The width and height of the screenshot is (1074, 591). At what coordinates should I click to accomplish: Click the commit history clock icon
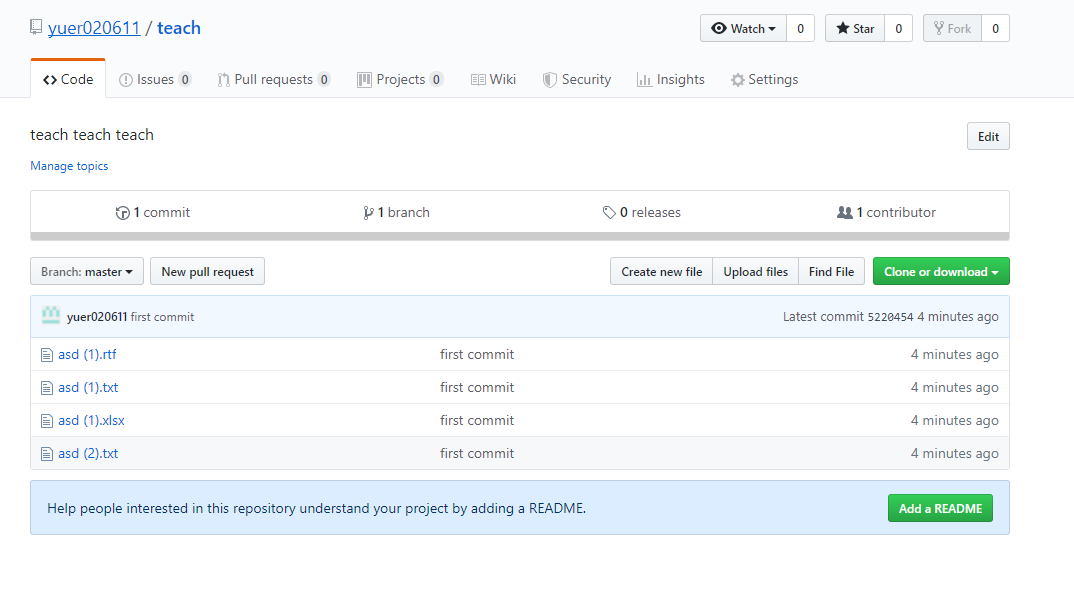click(x=123, y=213)
